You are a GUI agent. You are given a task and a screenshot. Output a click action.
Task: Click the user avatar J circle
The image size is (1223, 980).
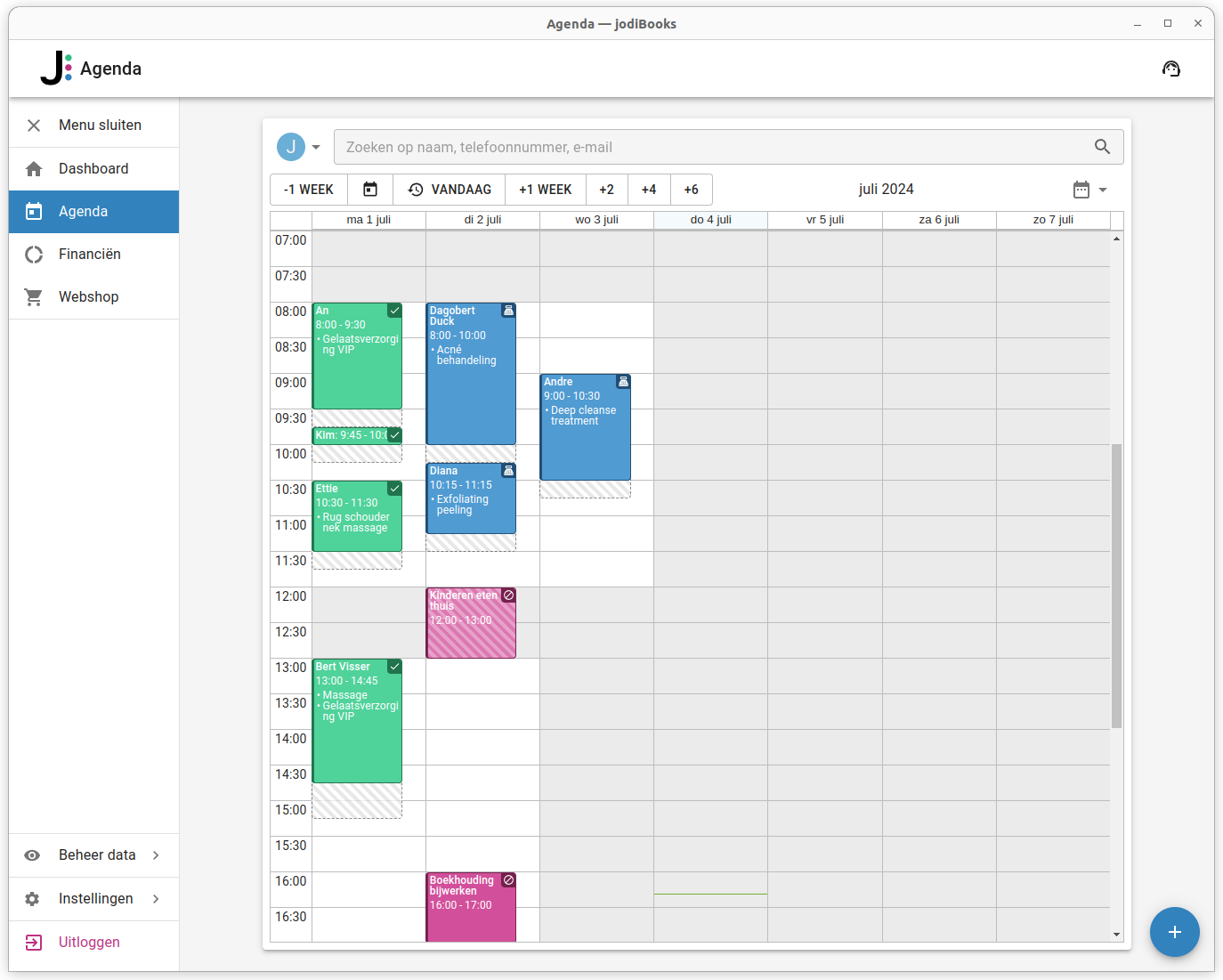(291, 147)
